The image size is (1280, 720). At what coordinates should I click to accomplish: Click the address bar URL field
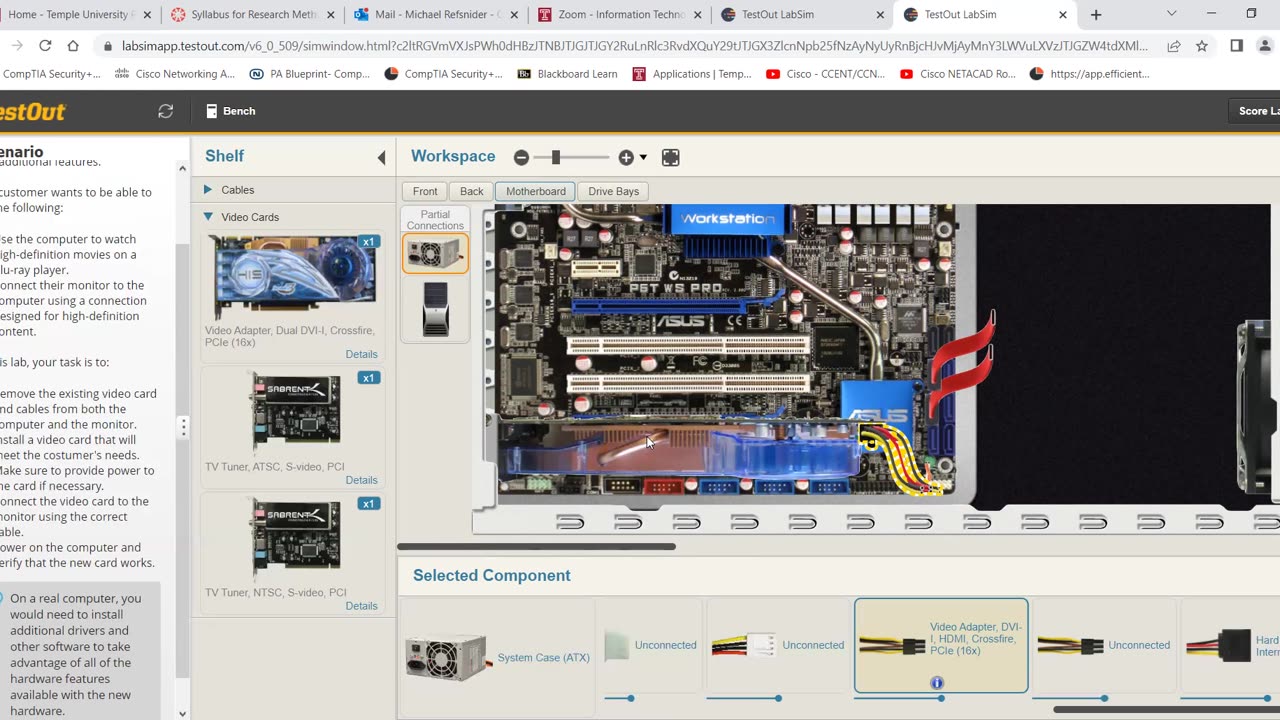pyautogui.click(x=635, y=46)
